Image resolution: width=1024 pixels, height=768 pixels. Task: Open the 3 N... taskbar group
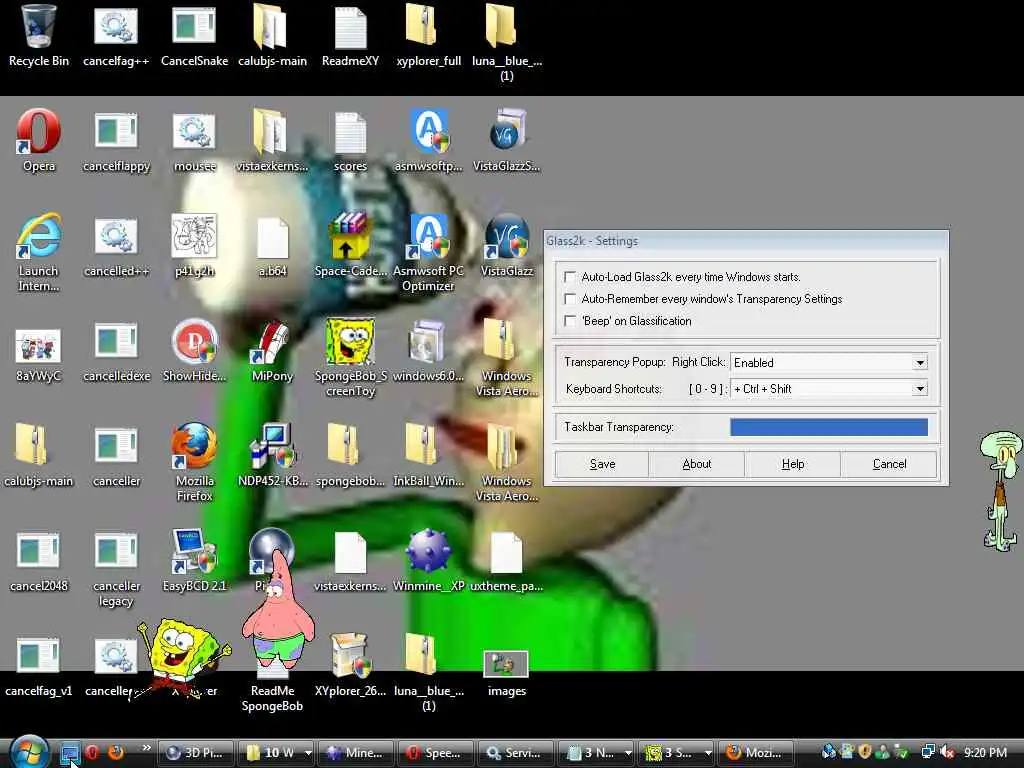[x=596, y=753]
